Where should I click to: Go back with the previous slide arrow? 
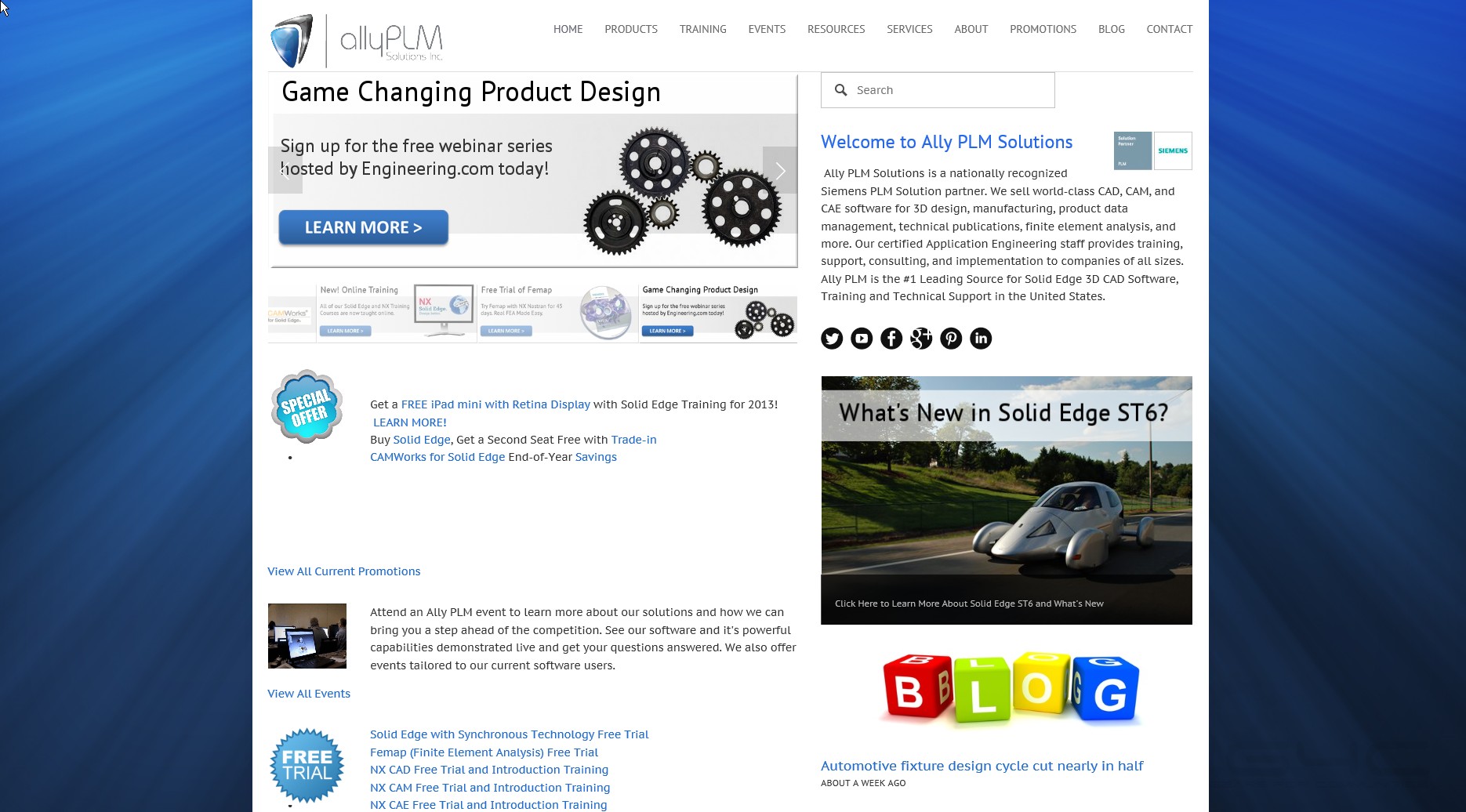[285, 170]
